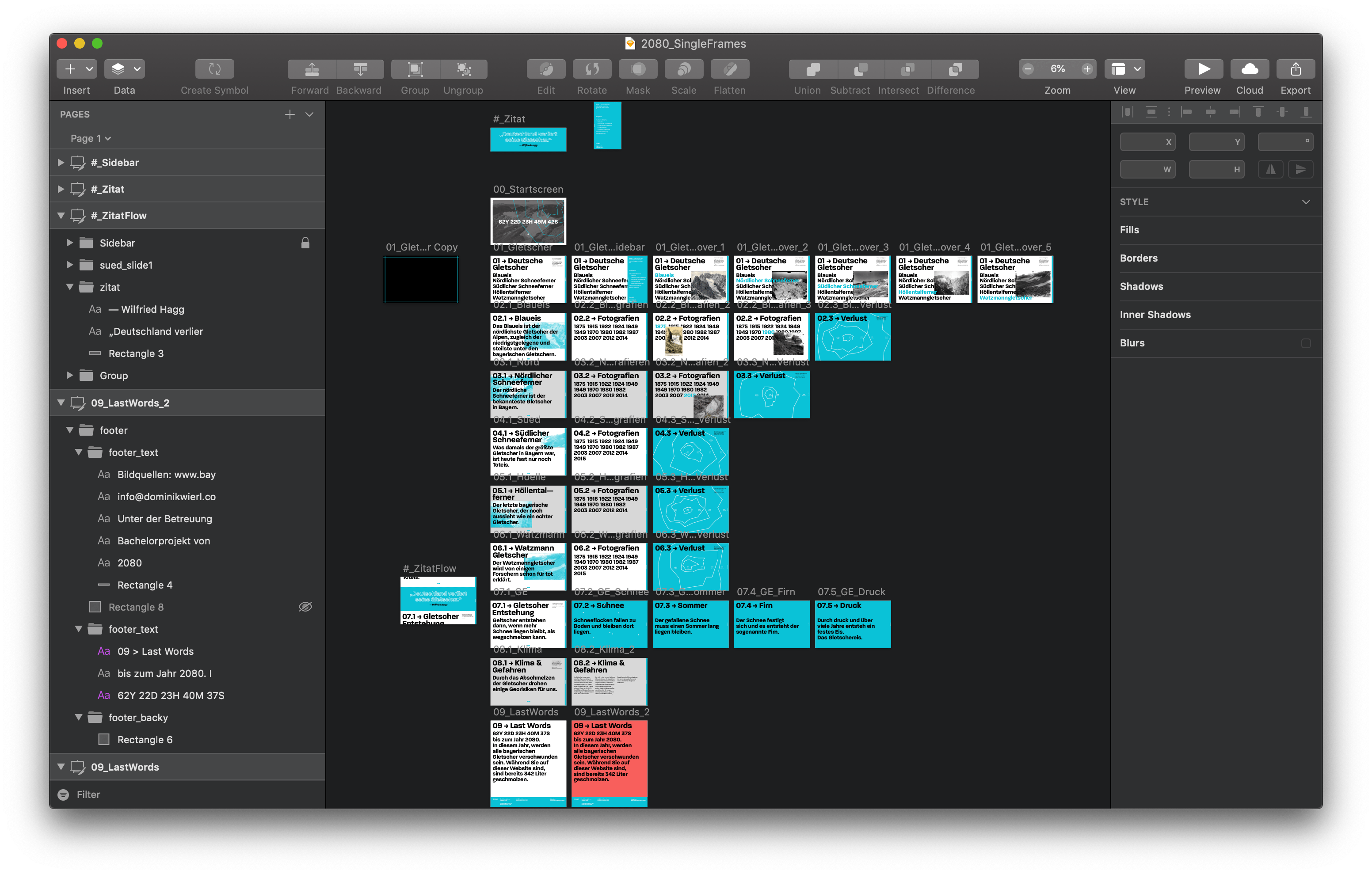Toggle the Blurs checkbox
Viewport: 1372px width, 874px height.
[1305, 343]
